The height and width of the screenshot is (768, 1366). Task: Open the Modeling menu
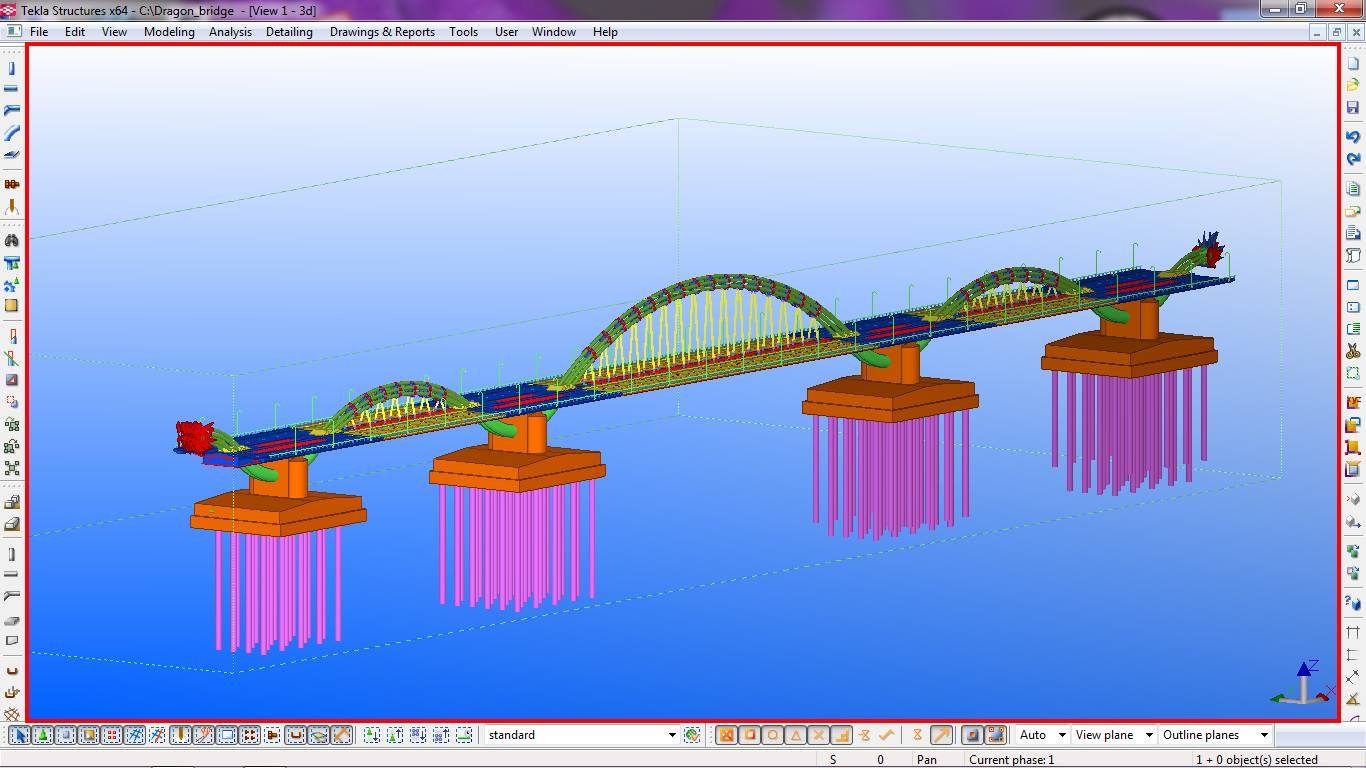pos(169,32)
